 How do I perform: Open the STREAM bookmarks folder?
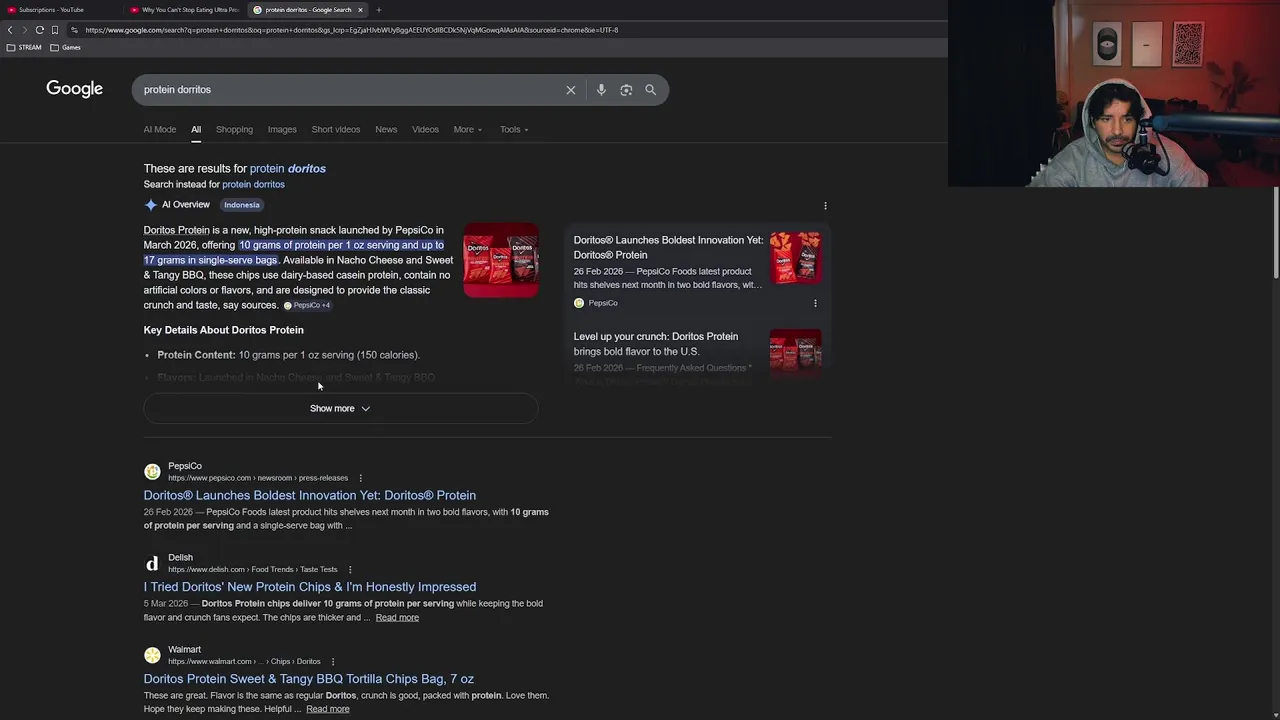(x=24, y=47)
